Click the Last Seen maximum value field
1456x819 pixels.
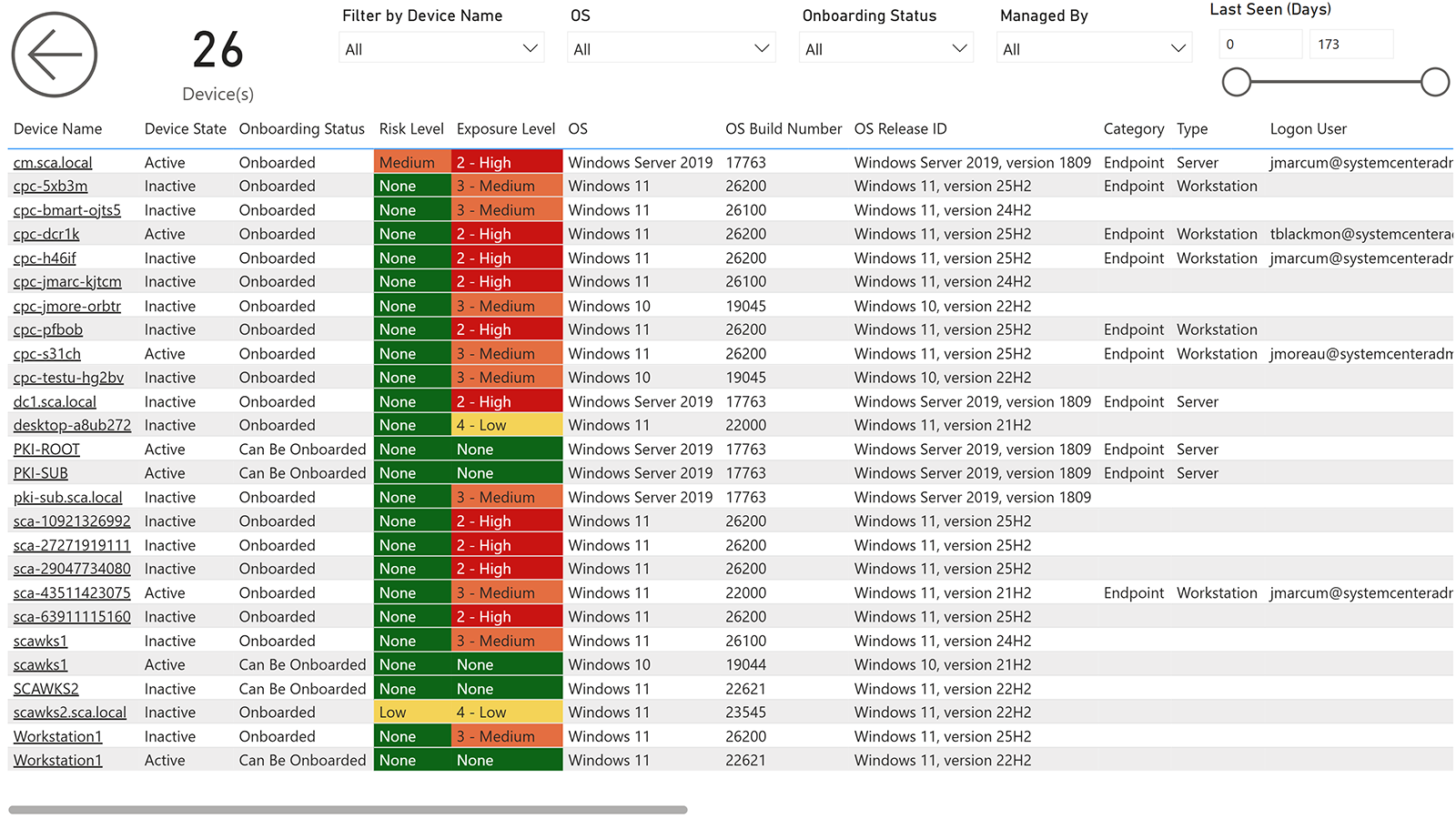[1351, 44]
